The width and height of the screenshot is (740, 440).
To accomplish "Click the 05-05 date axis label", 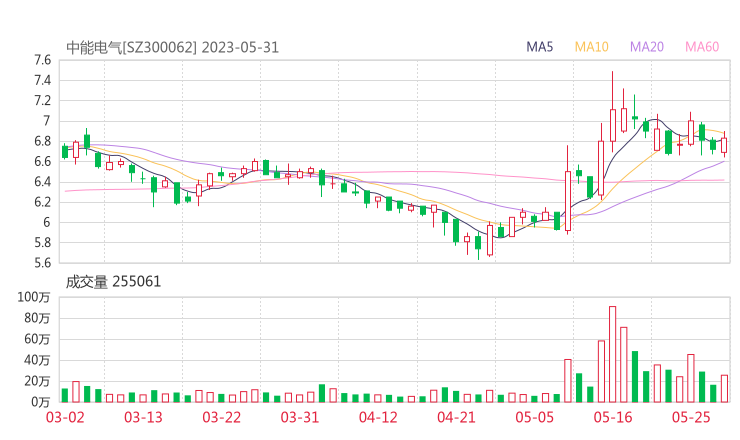I will [534, 417].
